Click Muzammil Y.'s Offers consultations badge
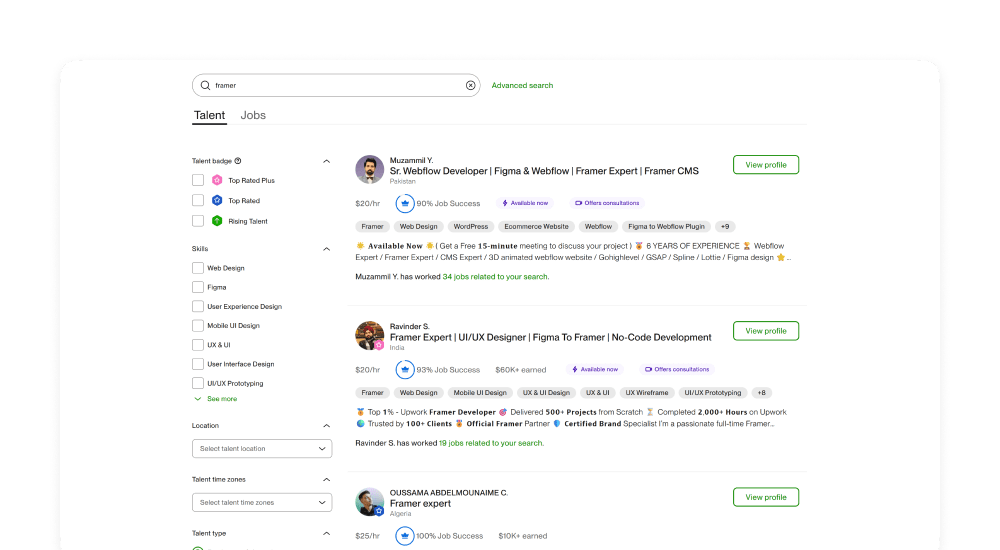The image size is (1000, 550). (x=607, y=203)
